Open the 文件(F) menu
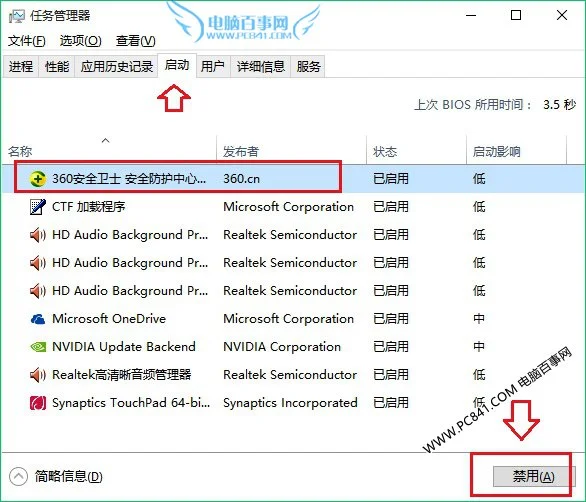This screenshot has height=502, width=586. [27, 40]
